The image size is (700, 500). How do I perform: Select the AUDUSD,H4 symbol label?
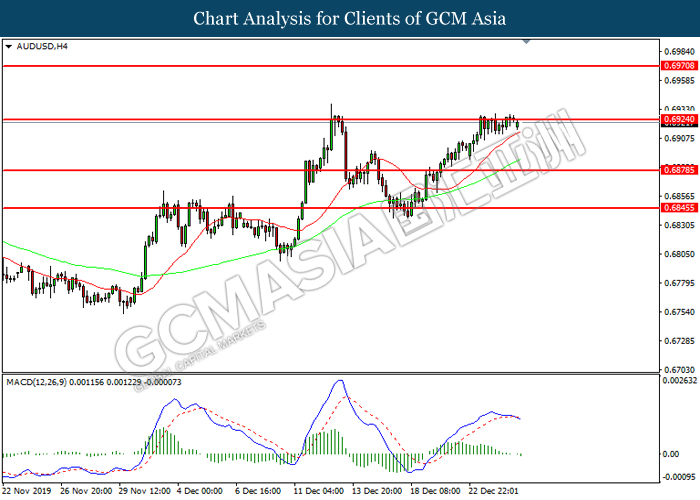[x=42, y=46]
